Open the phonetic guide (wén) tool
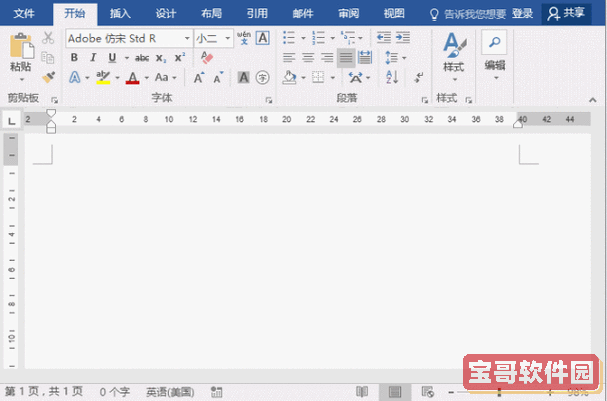Viewport: 607px width, 401px height. pos(244,38)
